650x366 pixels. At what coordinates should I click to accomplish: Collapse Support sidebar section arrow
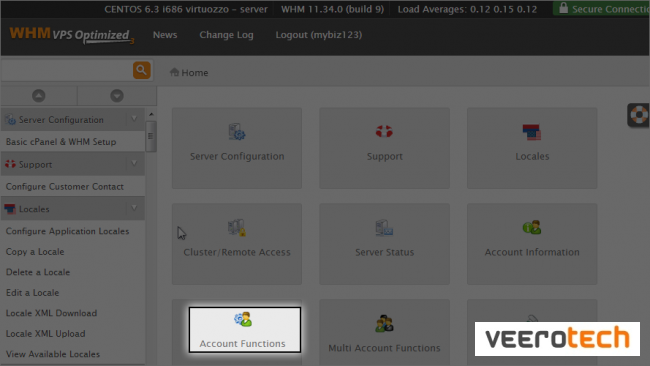(x=134, y=163)
